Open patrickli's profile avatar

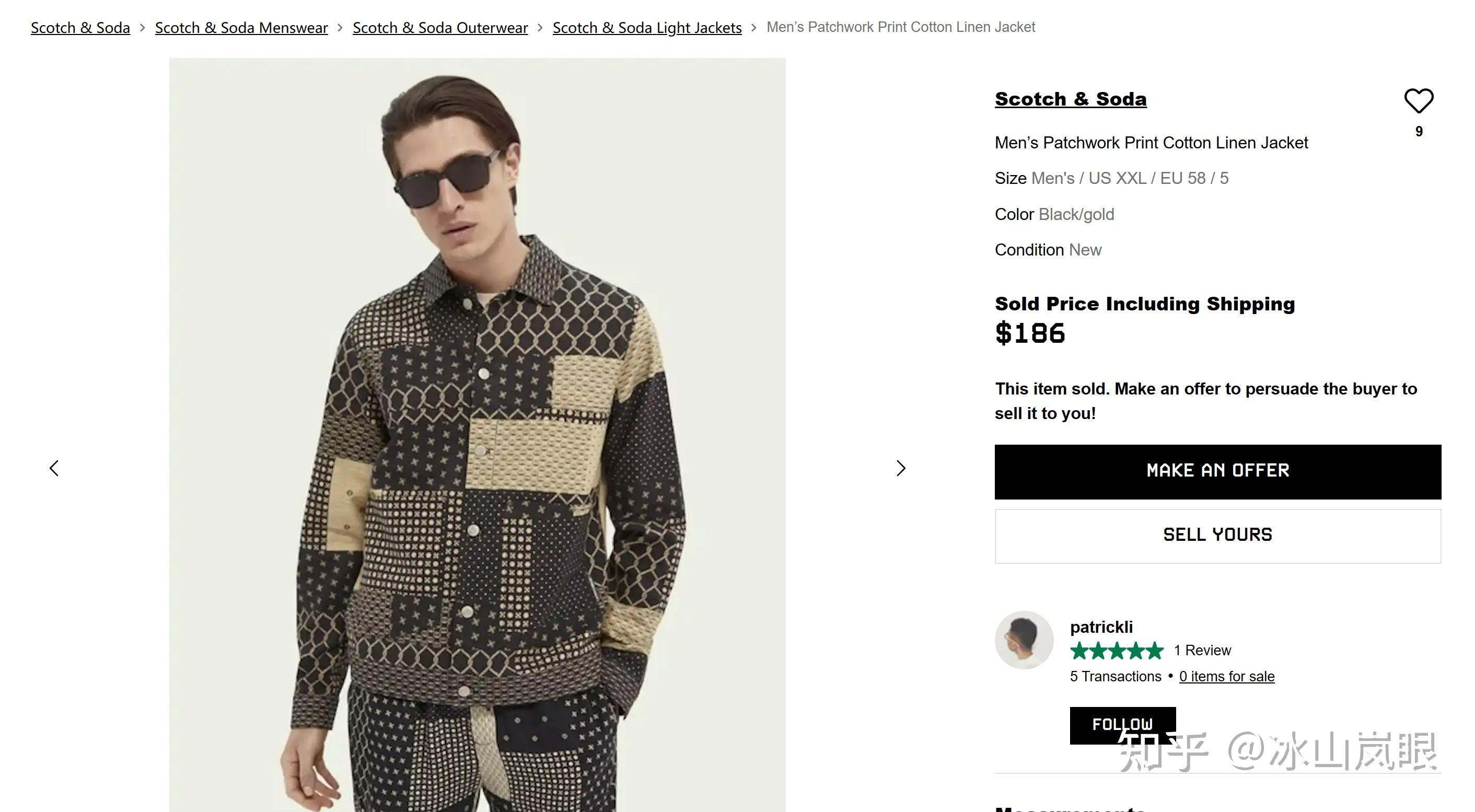pos(1024,640)
